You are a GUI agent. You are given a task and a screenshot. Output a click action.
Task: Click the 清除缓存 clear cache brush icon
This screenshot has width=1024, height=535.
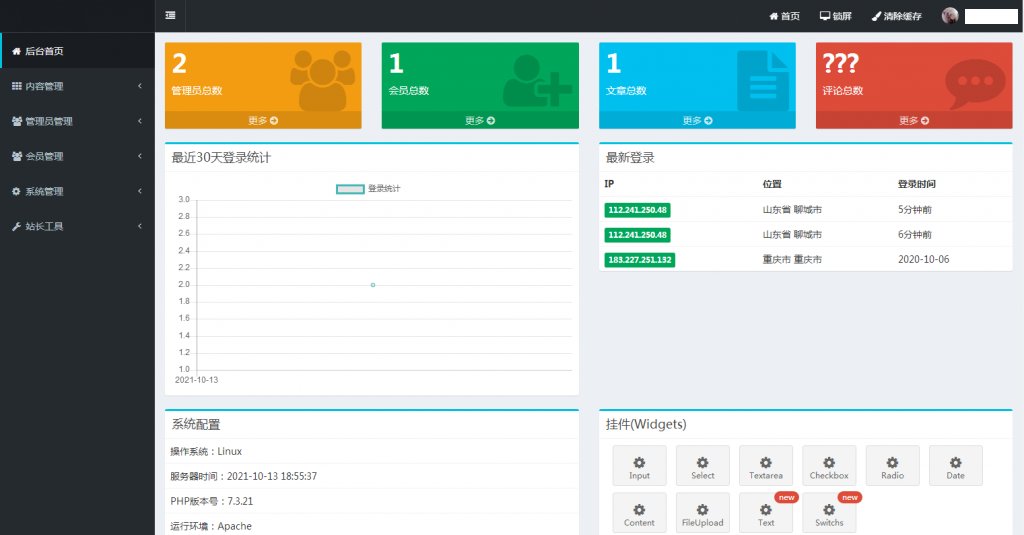click(x=877, y=16)
